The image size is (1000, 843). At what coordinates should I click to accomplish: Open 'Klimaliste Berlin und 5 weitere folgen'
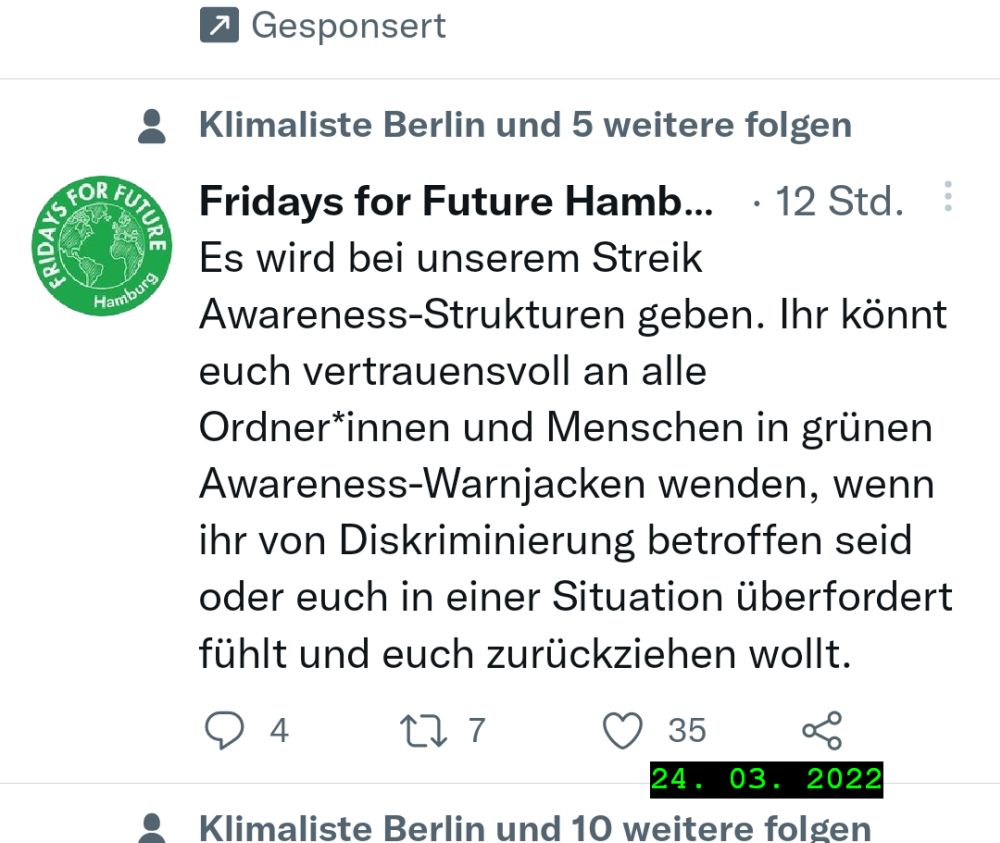click(x=526, y=124)
